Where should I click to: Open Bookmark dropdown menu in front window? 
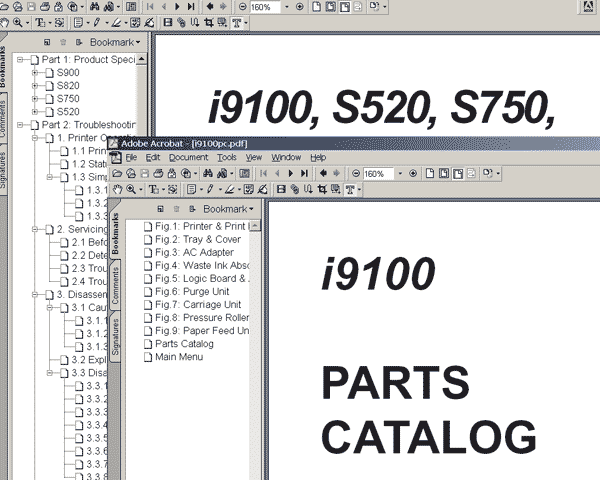coord(228,209)
